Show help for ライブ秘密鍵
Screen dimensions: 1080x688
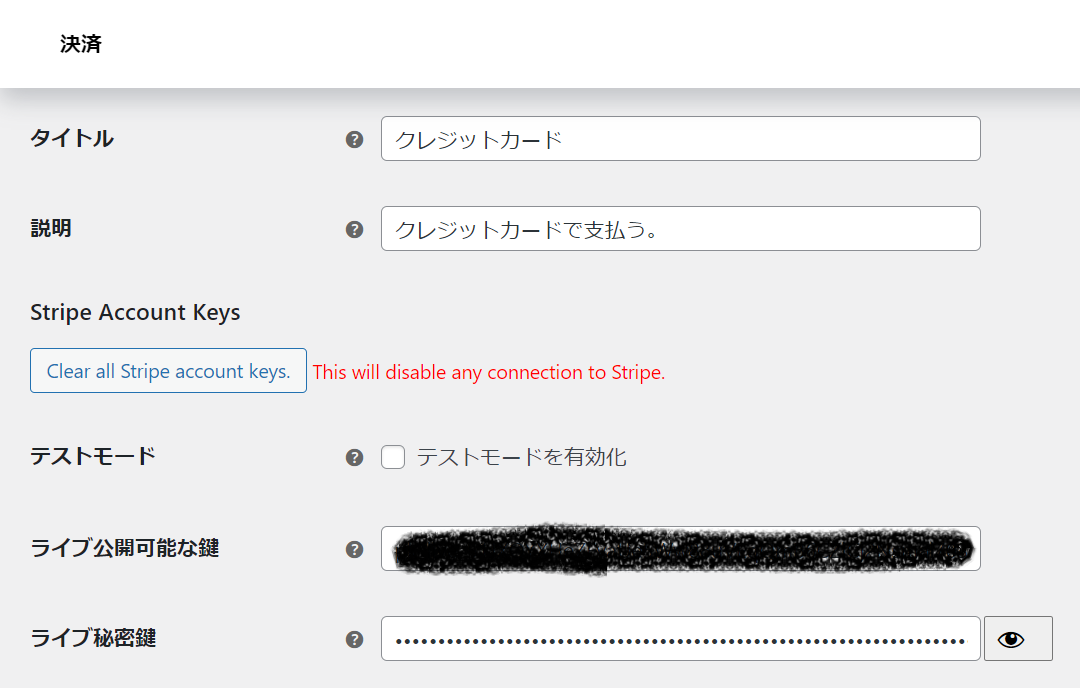point(354,640)
